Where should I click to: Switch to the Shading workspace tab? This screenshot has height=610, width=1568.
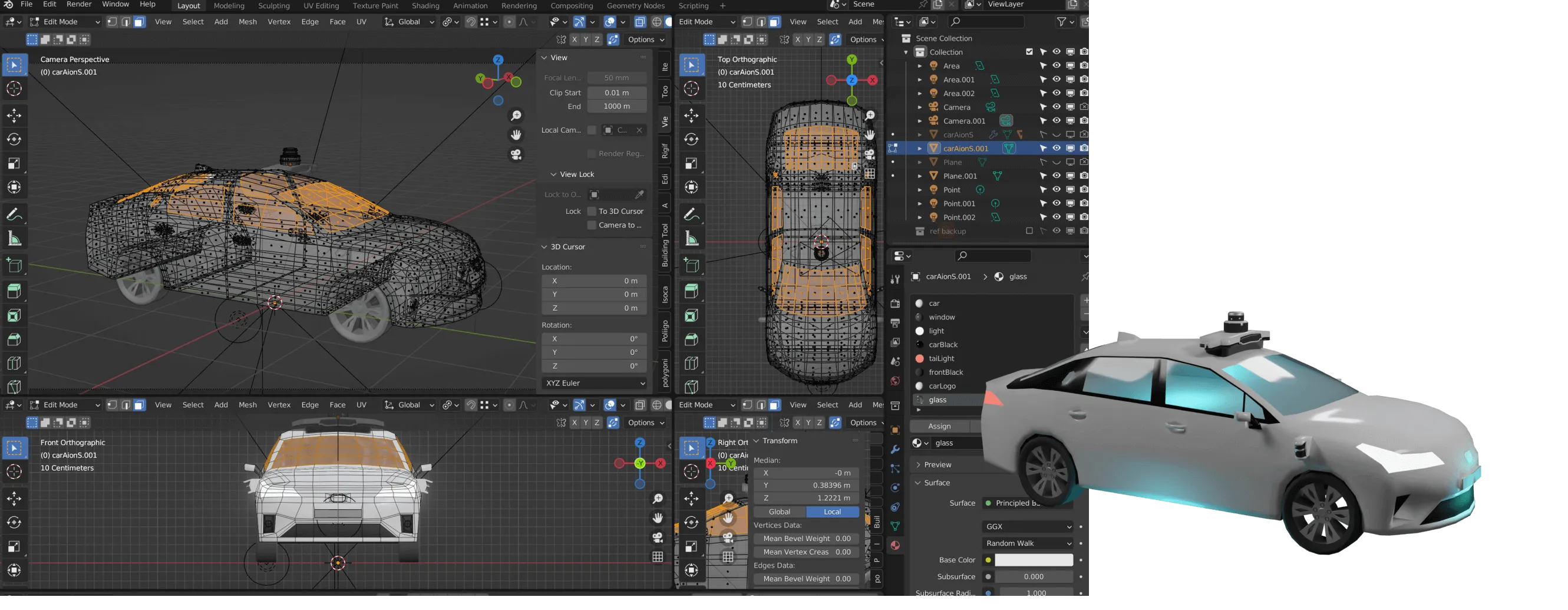click(425, 5)
